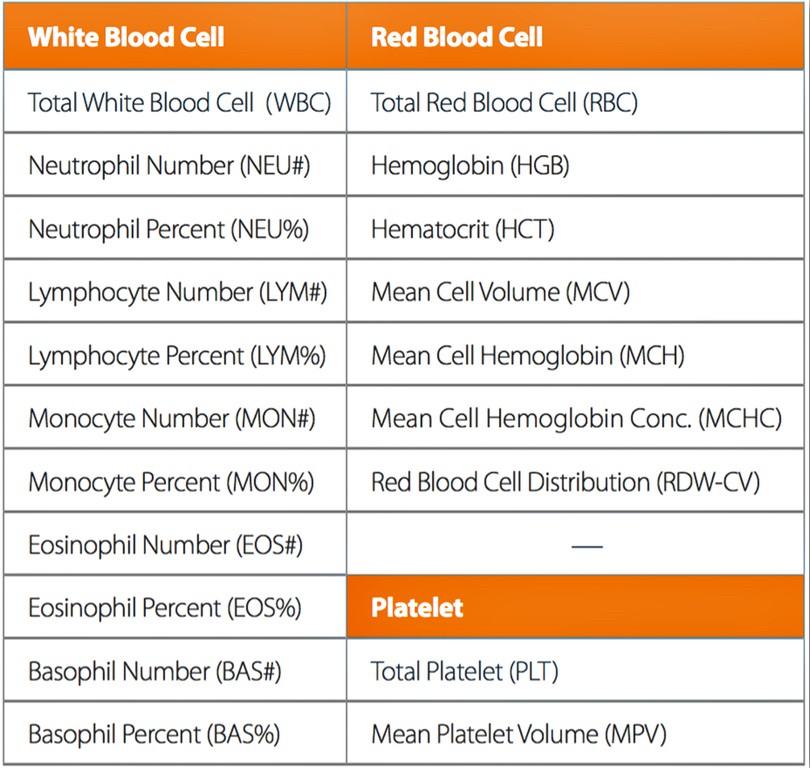The height and width of the screenshot is (768, 810).
Task: Click the Hematocrit (HCT) entry
Action: pyautogui.click(x=462, y=229)
